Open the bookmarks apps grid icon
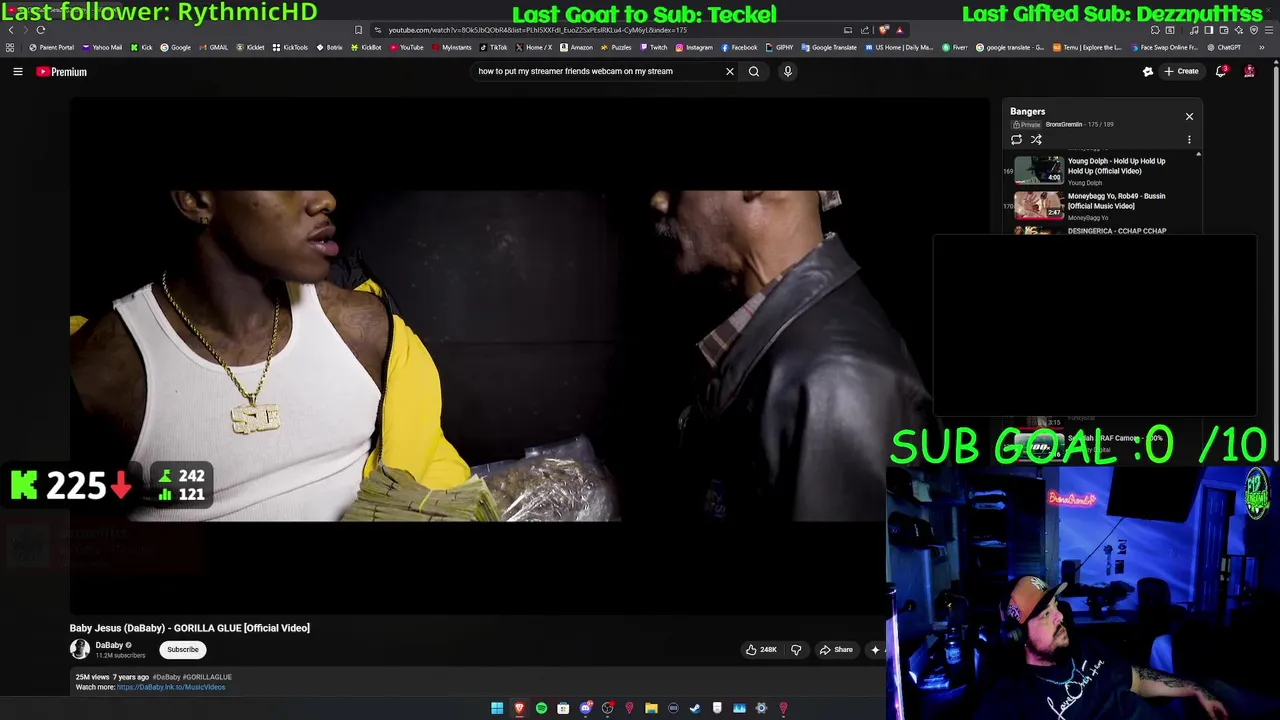Screen dimensions: 1280x720 [x=10, y=47]
